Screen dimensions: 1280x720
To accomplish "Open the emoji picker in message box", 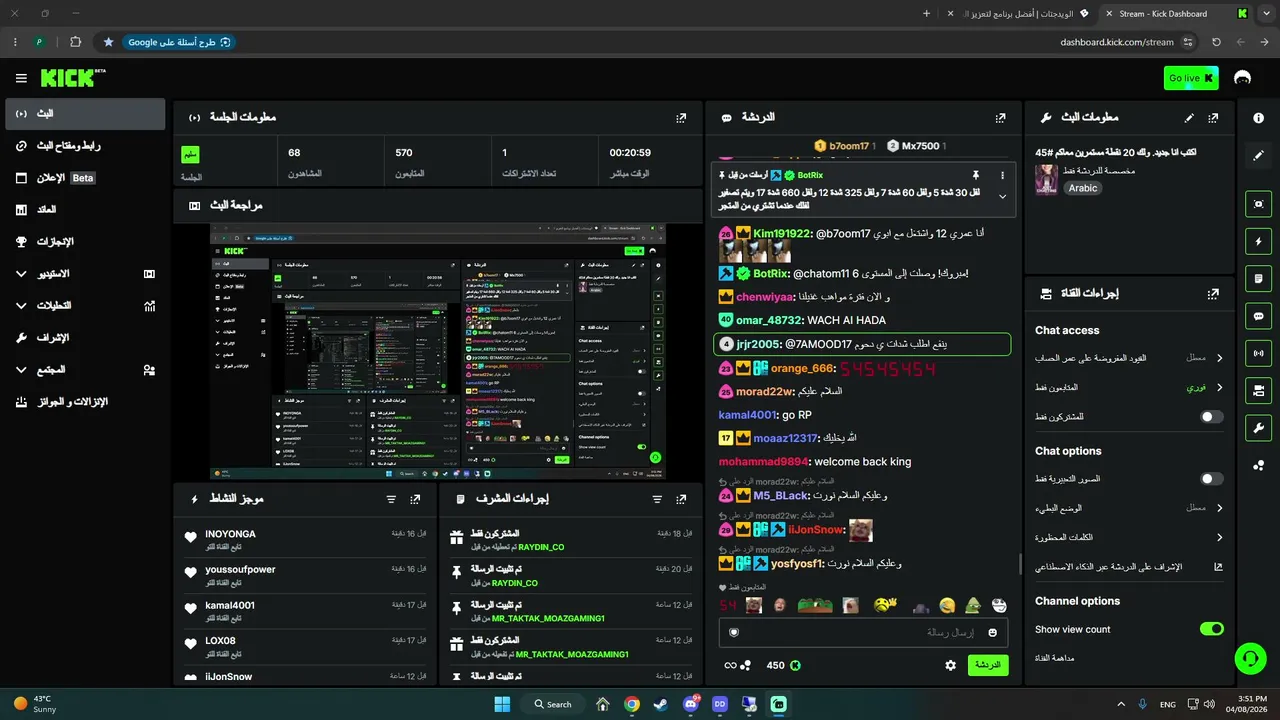I will point(993,632).
